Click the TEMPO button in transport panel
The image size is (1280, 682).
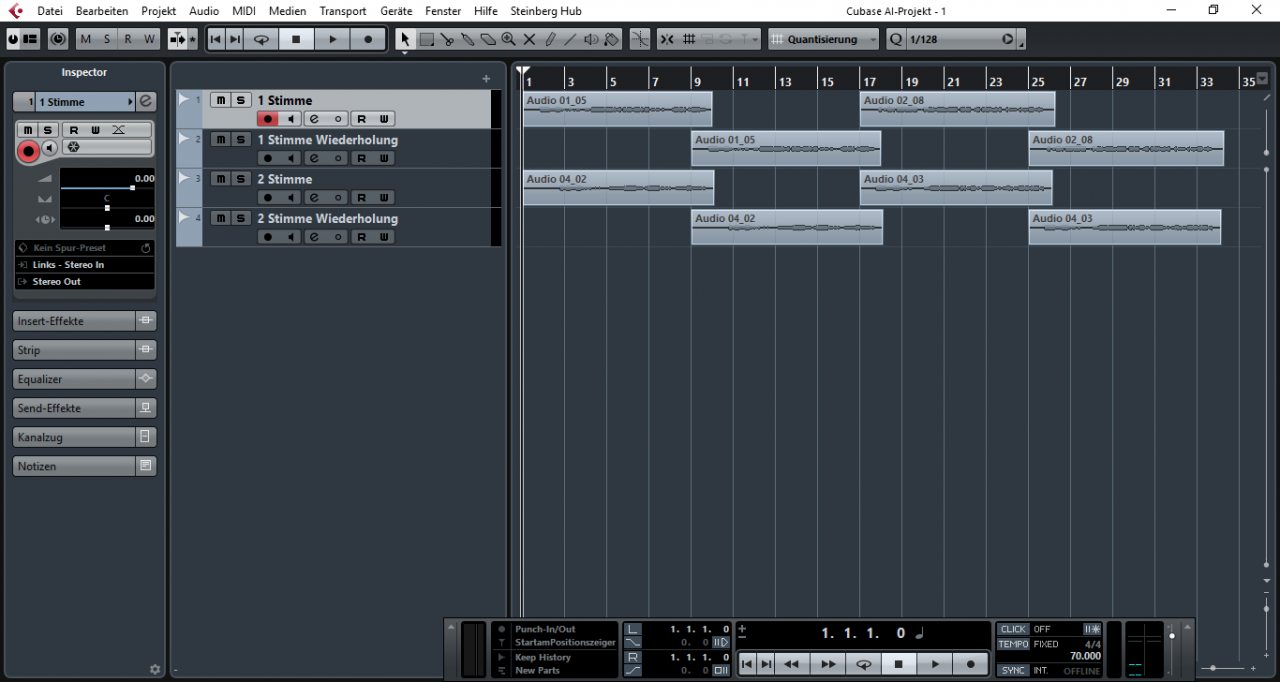[1013, 644]
